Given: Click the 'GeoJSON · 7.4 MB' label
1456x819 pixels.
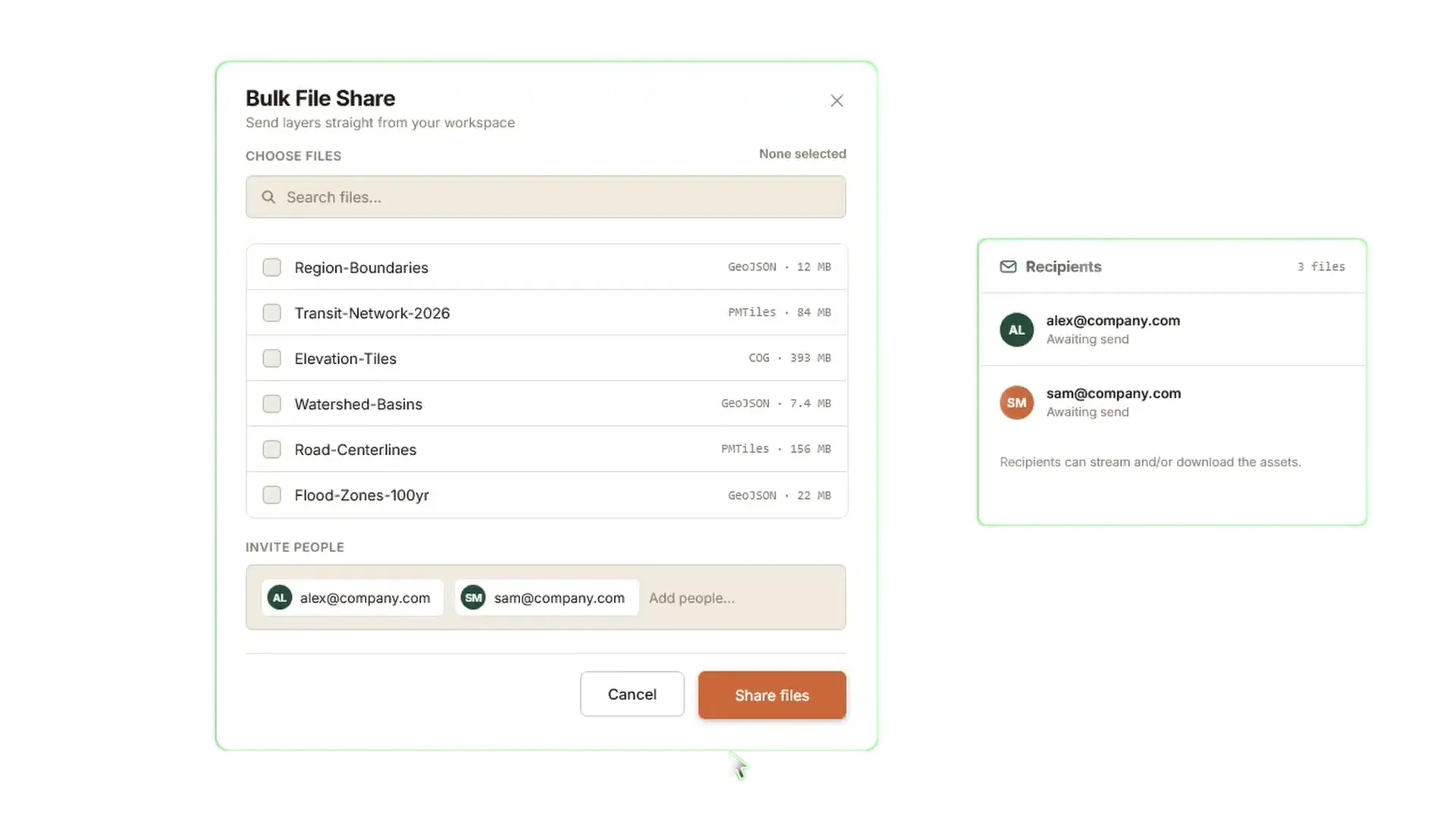Looking at the screenshot, I should click(776, 403).
